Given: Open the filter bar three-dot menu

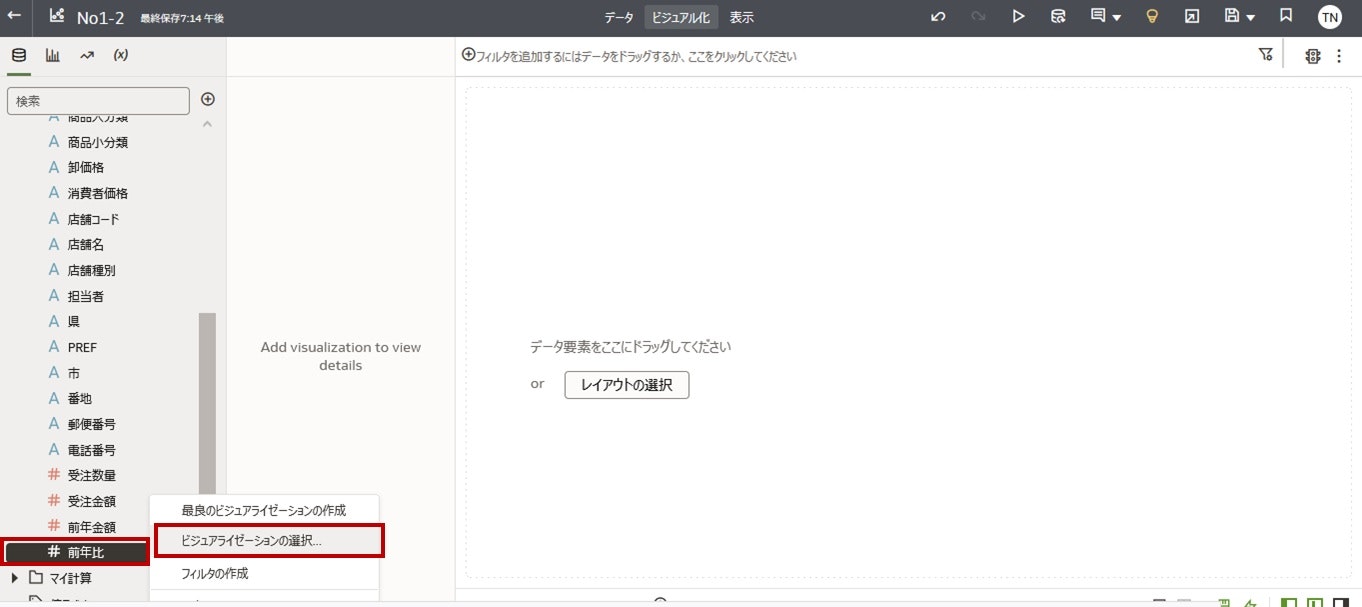Looking at the screenshot, I should [x=1340, y=56].
